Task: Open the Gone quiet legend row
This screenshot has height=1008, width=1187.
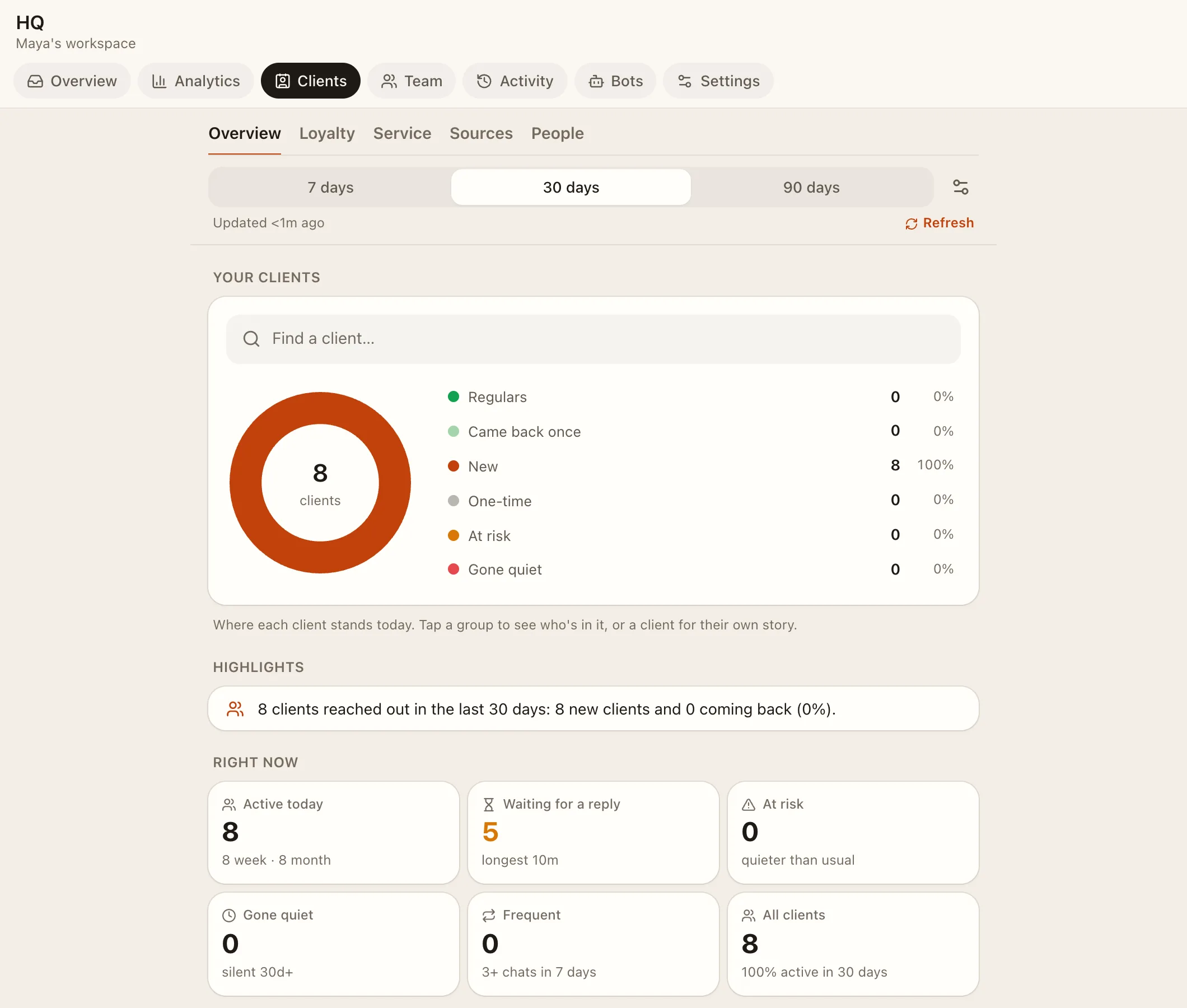Action: tap(700, 569)
